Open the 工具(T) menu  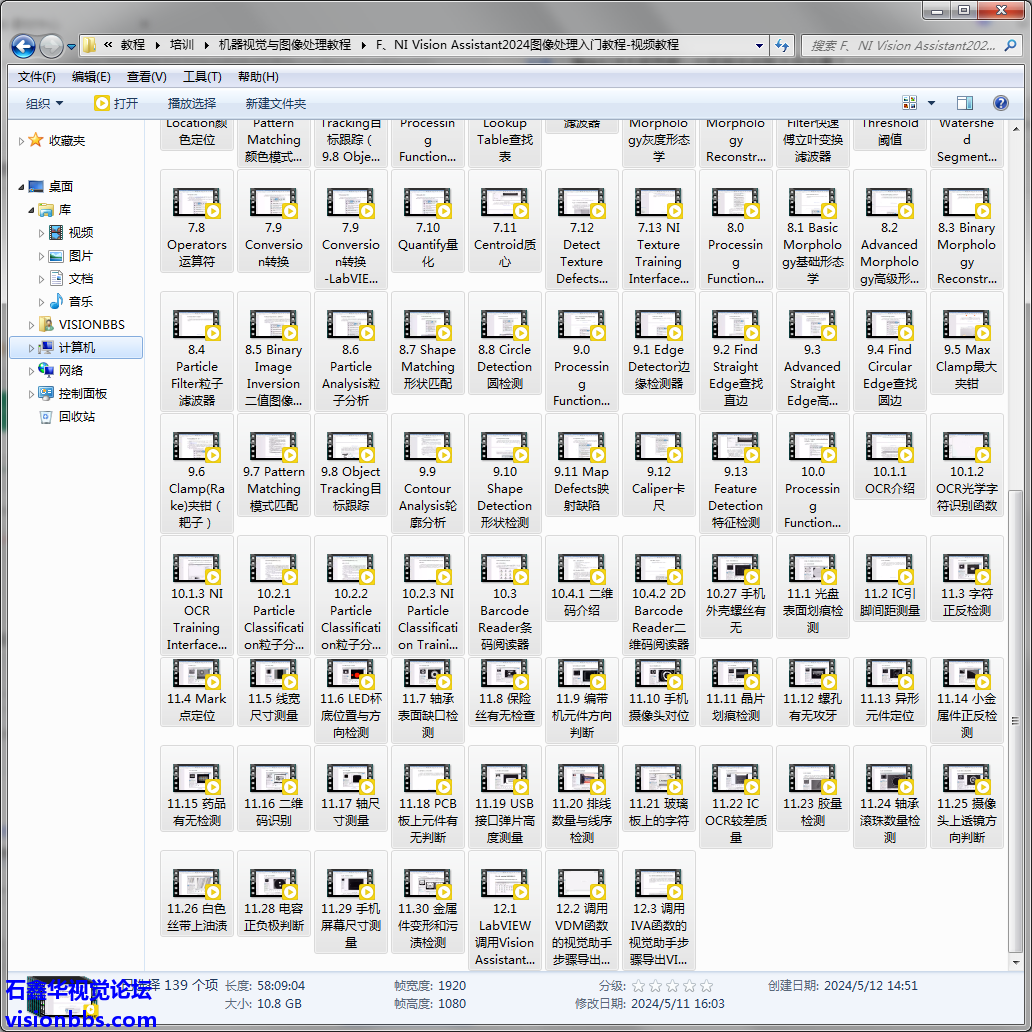(x=202, y=77)
